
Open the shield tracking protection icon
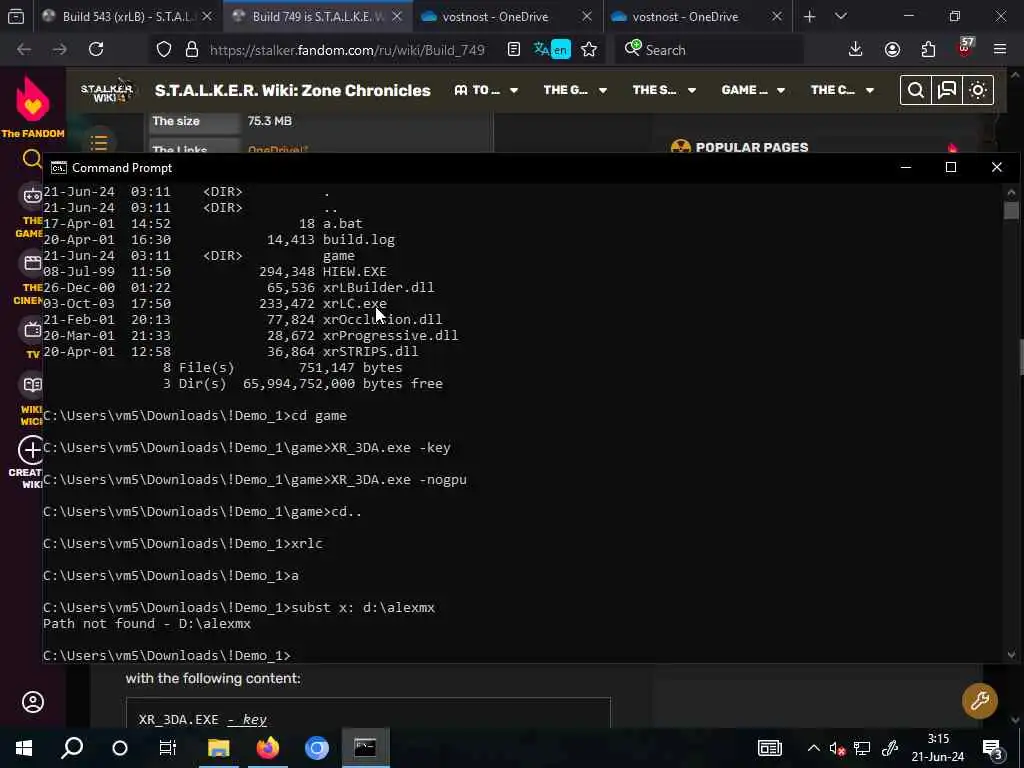click(x=164, y=50)
